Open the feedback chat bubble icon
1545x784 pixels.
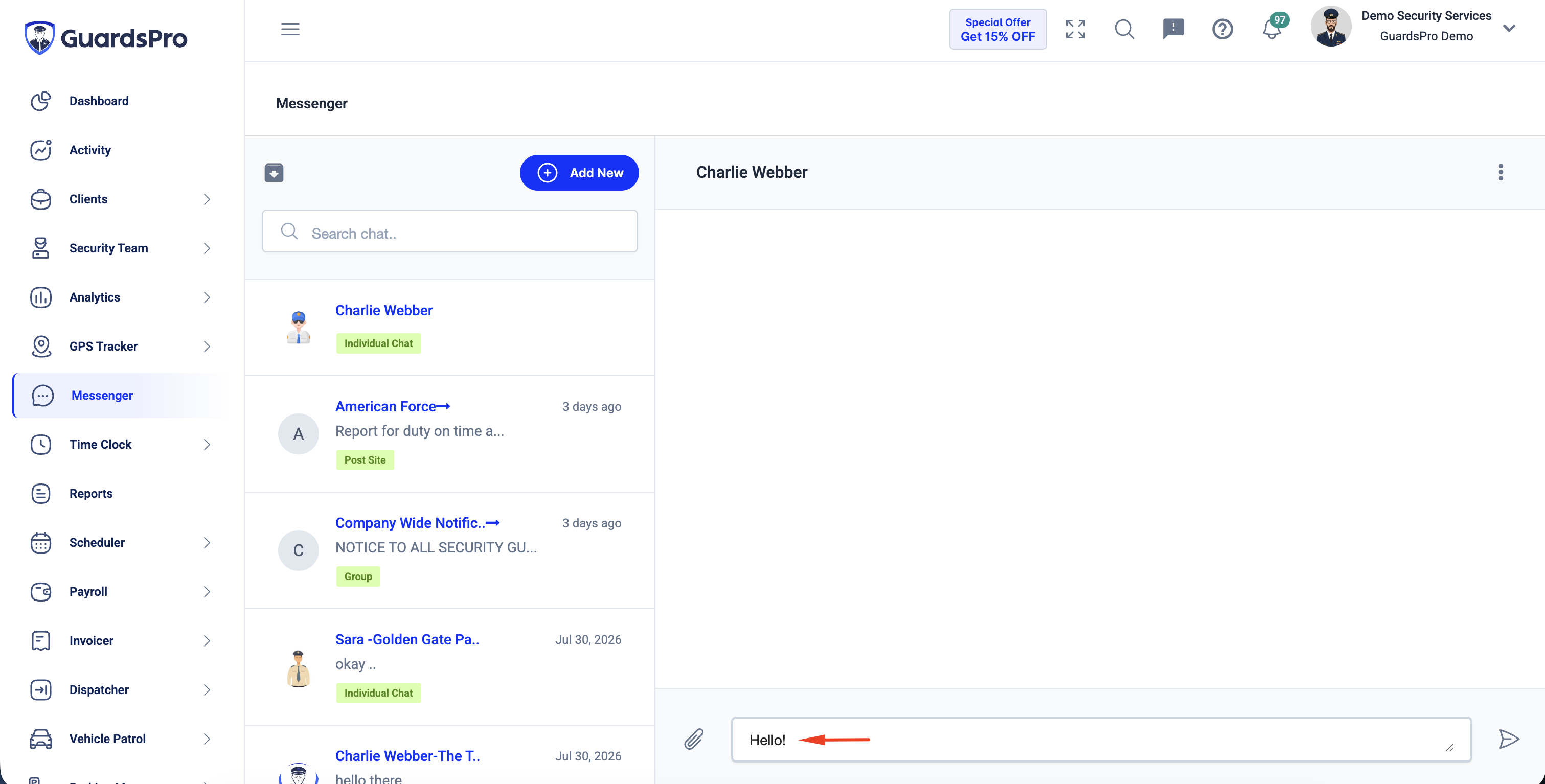tap(1173, 29)
